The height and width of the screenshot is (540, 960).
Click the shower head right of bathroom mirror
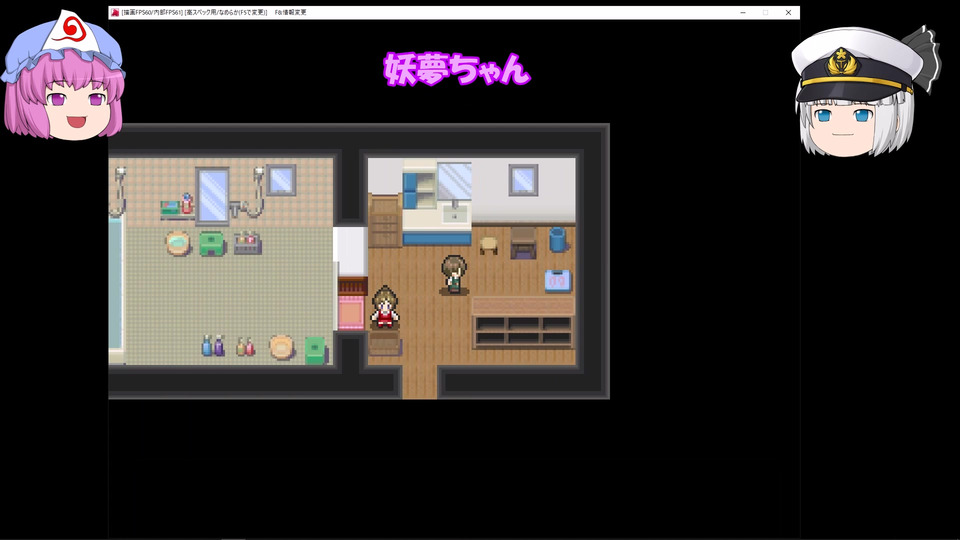tap(257, 191)
